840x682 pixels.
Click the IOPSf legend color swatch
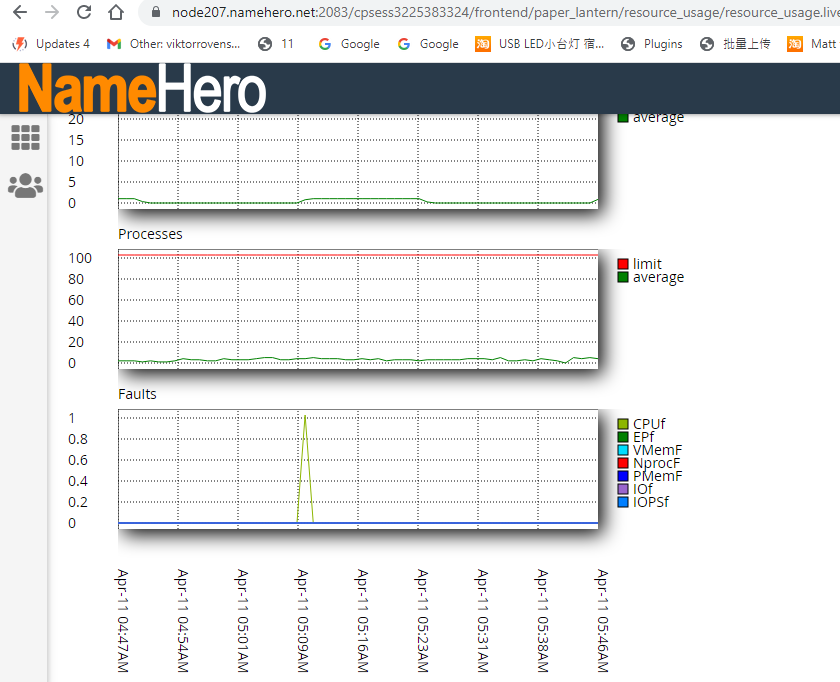pos(623,502)
